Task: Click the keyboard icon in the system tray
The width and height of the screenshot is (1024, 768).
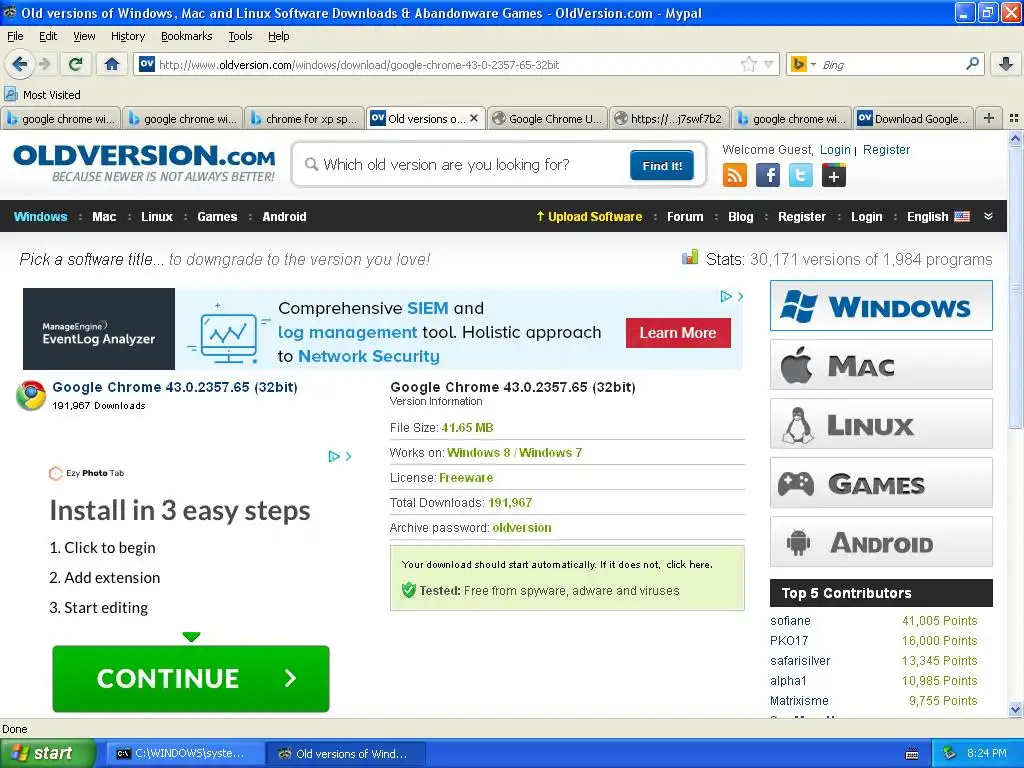Action: click(x=912, y=754)
